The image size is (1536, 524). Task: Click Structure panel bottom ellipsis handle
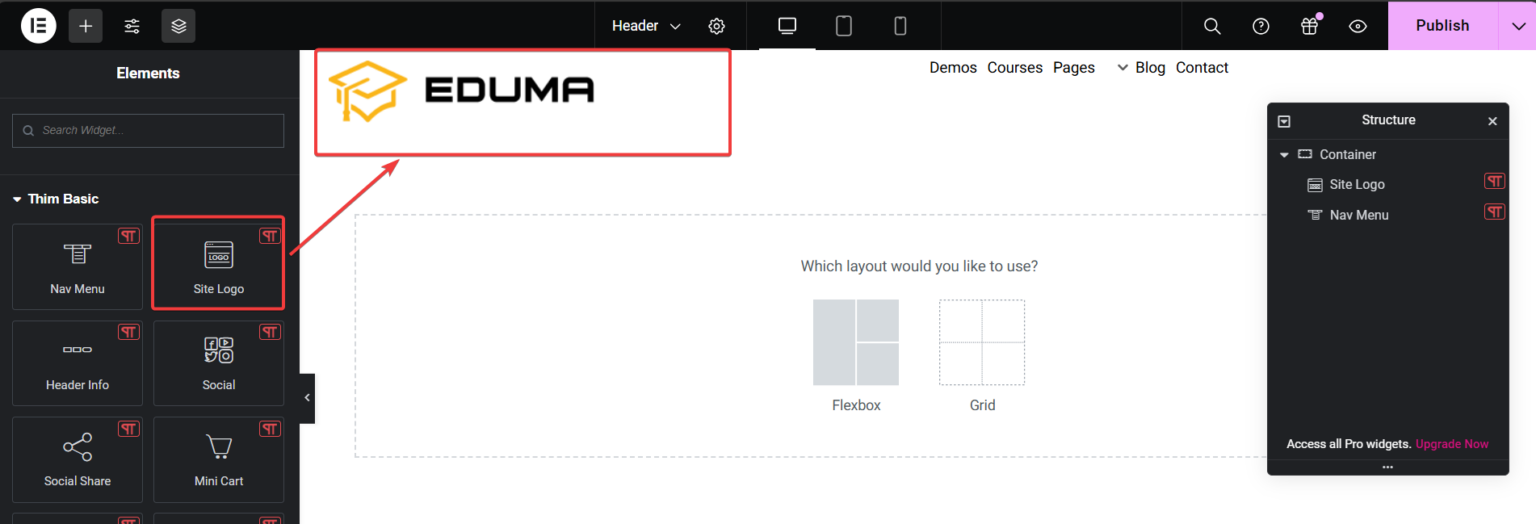(1387, 467)
